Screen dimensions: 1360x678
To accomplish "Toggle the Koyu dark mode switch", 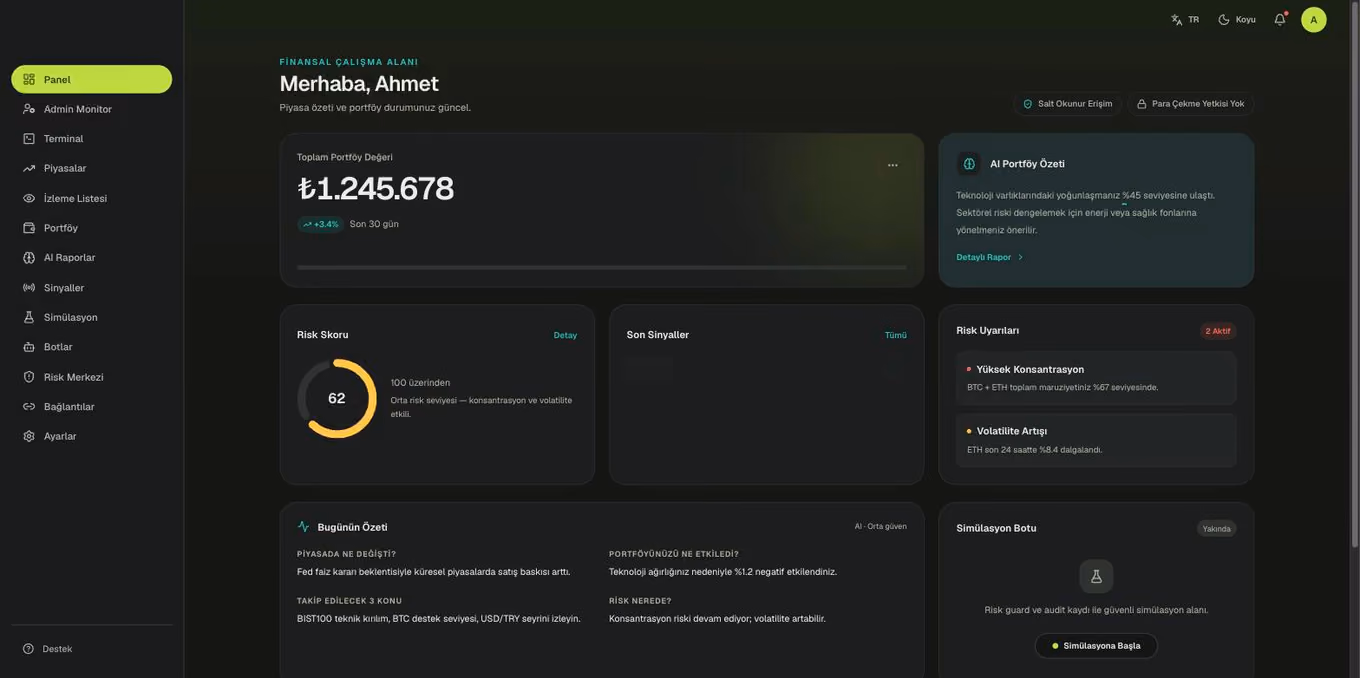I will tap(1237, 19).
